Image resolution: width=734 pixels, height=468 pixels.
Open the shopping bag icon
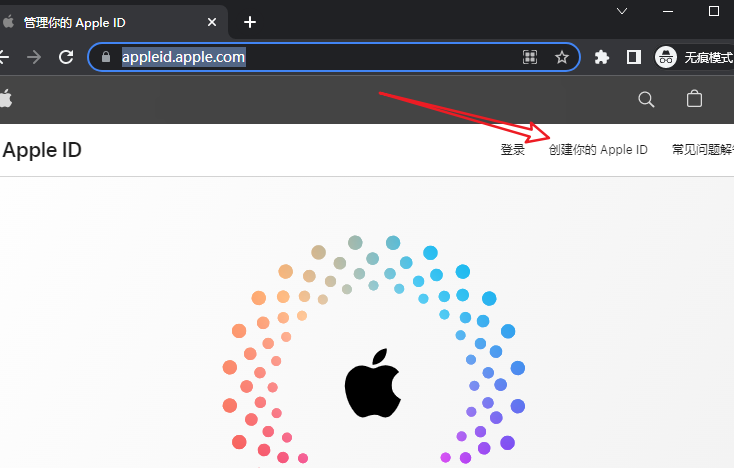694,99
